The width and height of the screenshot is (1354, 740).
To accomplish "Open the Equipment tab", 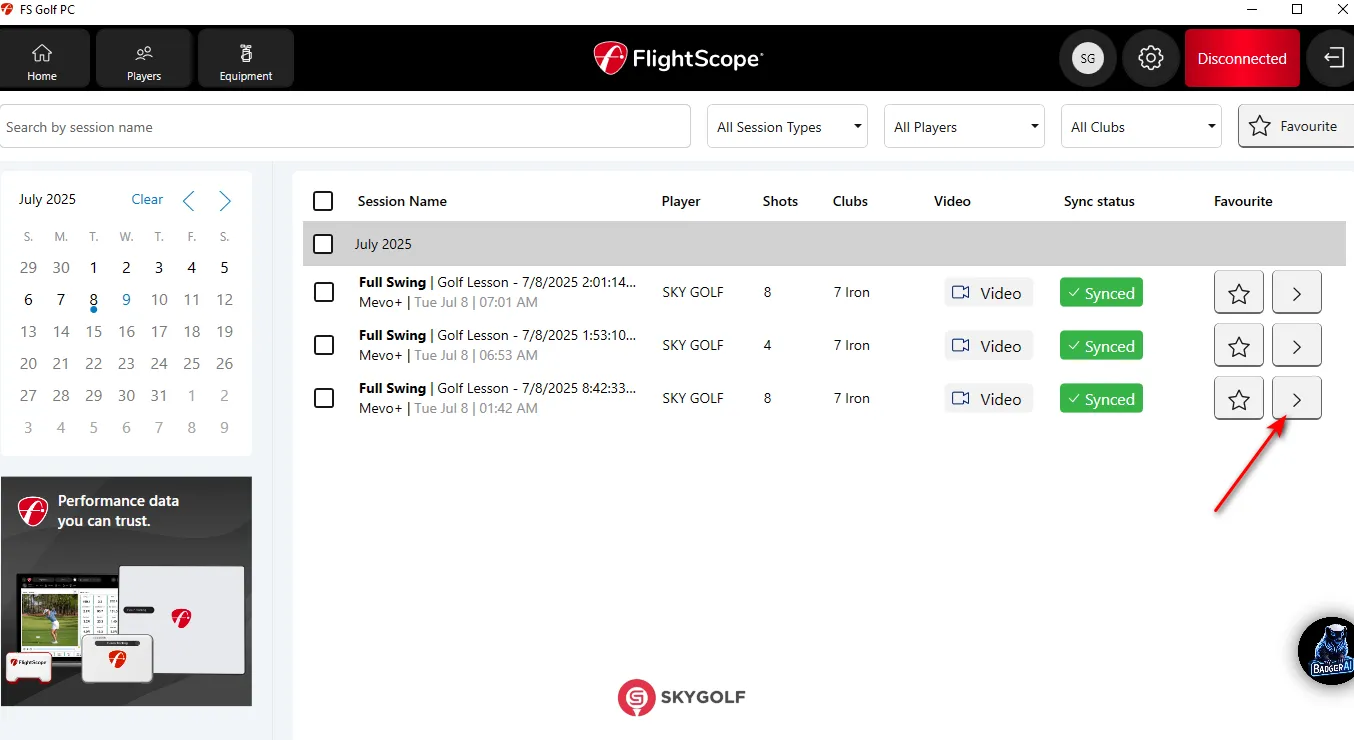I will [x=246, y=59].
